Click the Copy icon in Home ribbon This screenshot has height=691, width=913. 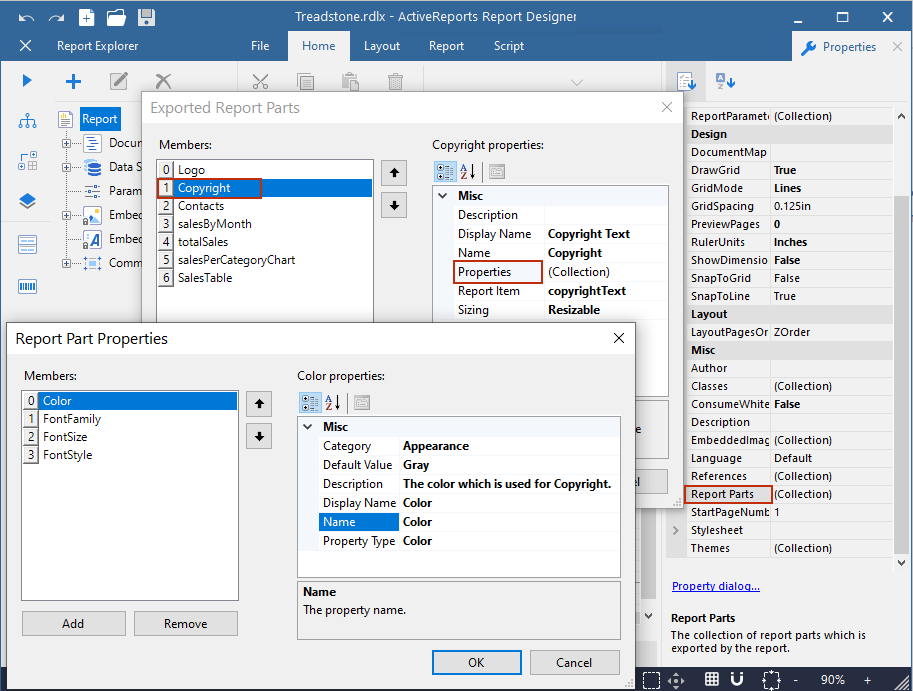click(x=306, y=81)
